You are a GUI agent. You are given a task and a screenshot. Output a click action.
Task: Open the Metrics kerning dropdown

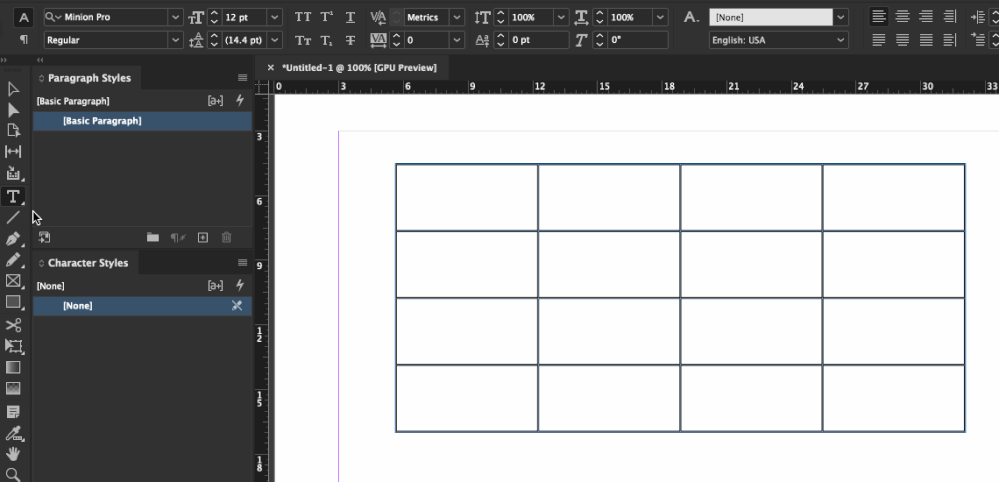click(457, 17)
